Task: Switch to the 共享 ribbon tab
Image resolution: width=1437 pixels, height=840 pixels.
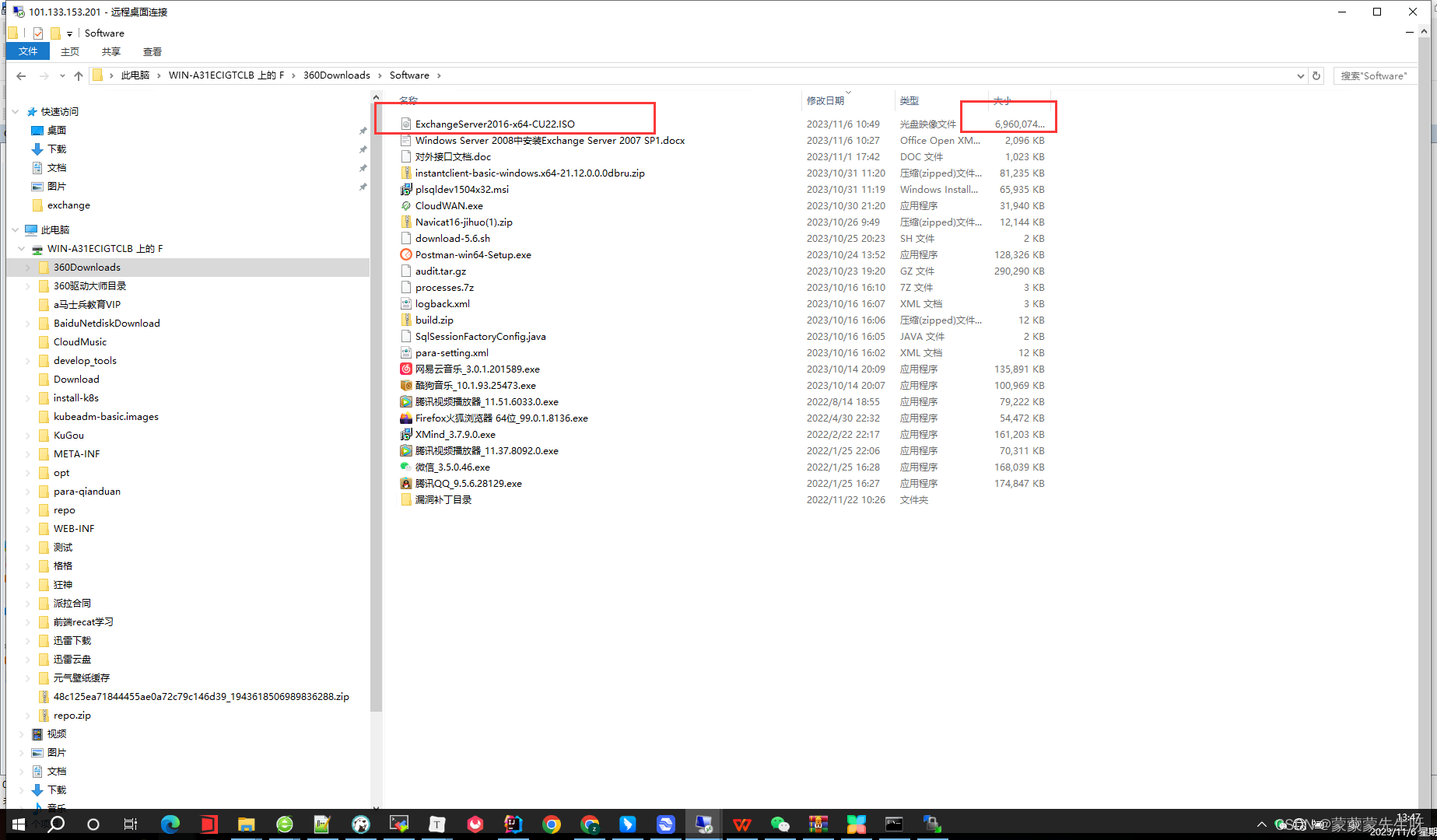Action: tap(111, 51)
